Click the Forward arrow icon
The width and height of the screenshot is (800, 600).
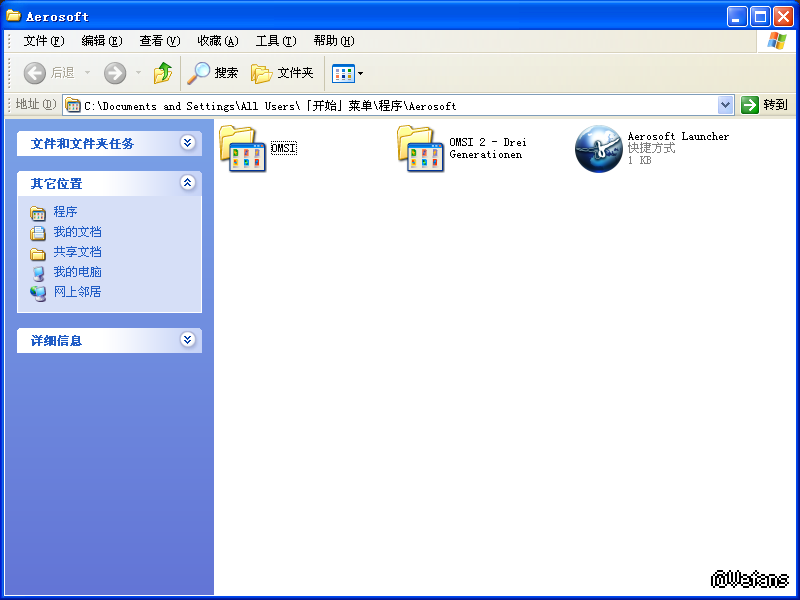click(x=115, y=73)
